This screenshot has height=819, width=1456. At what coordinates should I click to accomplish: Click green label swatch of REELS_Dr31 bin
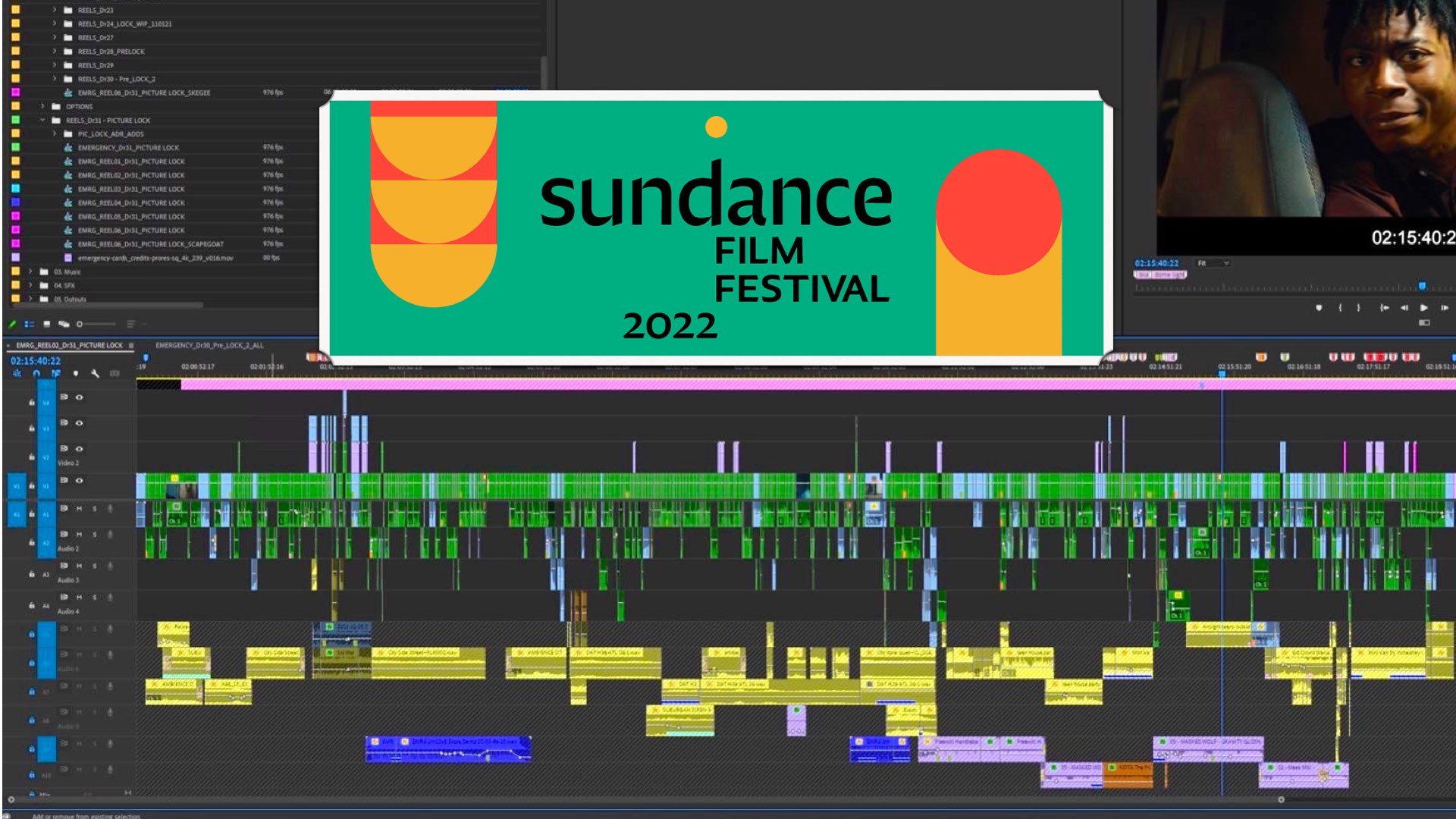click(15, 120)
